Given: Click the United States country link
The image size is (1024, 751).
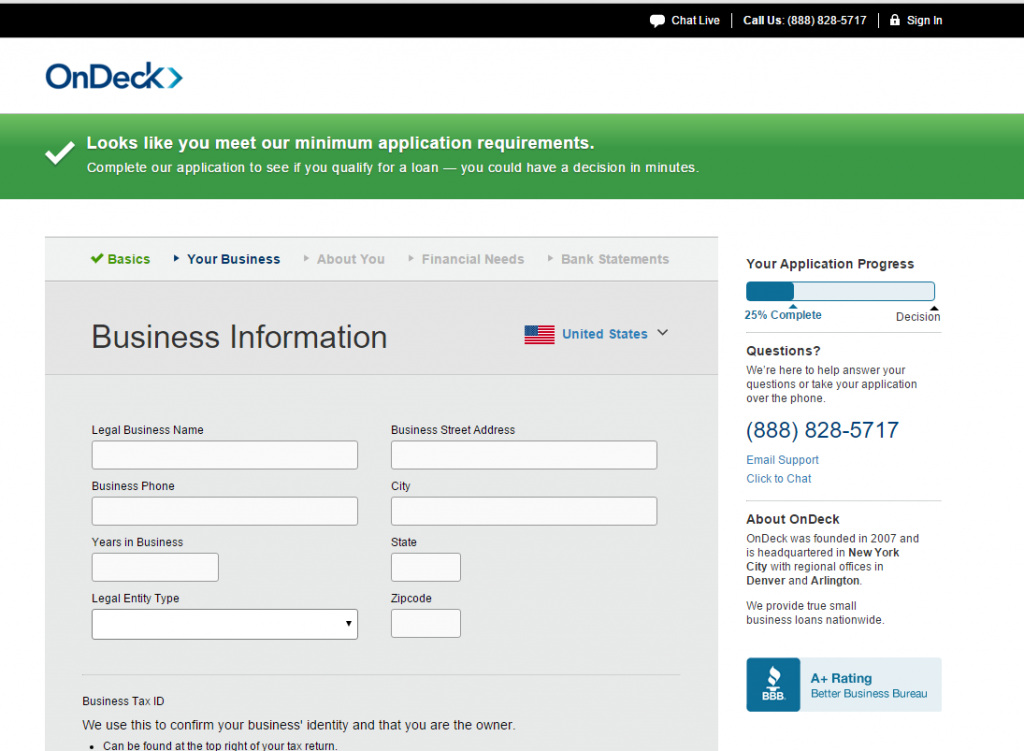Looking at the screenshot, I should [605, 334].
